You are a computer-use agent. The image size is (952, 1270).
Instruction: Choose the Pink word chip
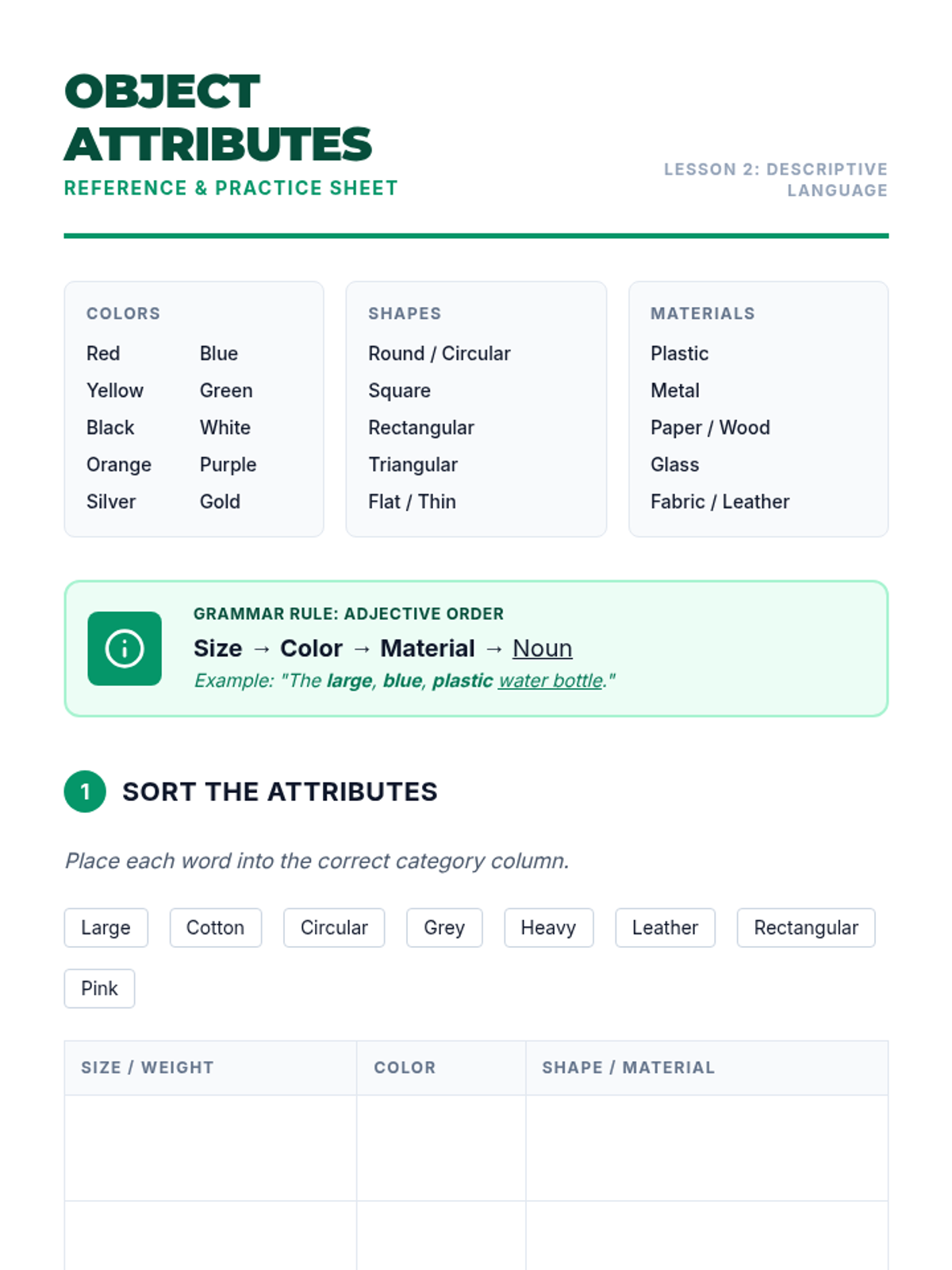[x=99, y=988]
